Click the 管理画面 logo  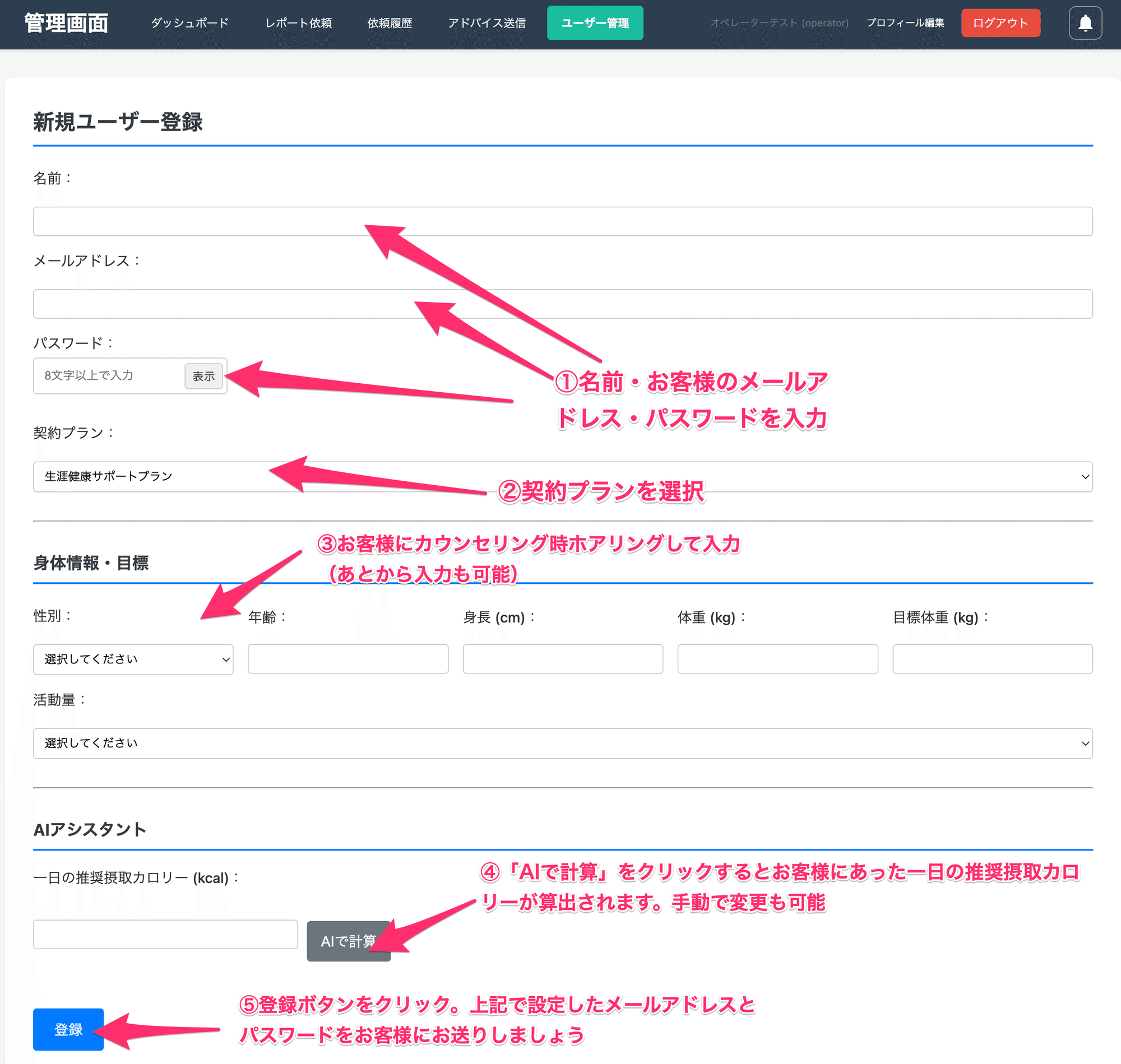65,24
